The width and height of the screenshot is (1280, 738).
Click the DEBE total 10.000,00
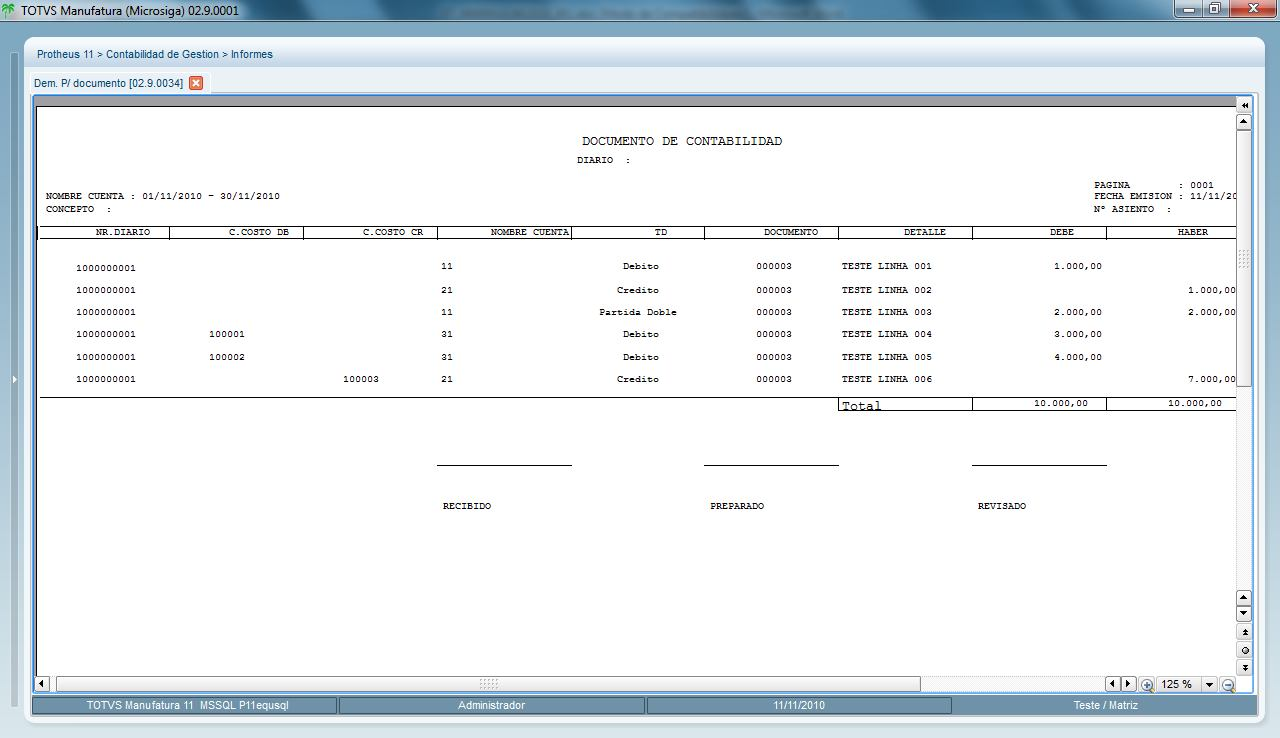click(x=1061, y=403)
